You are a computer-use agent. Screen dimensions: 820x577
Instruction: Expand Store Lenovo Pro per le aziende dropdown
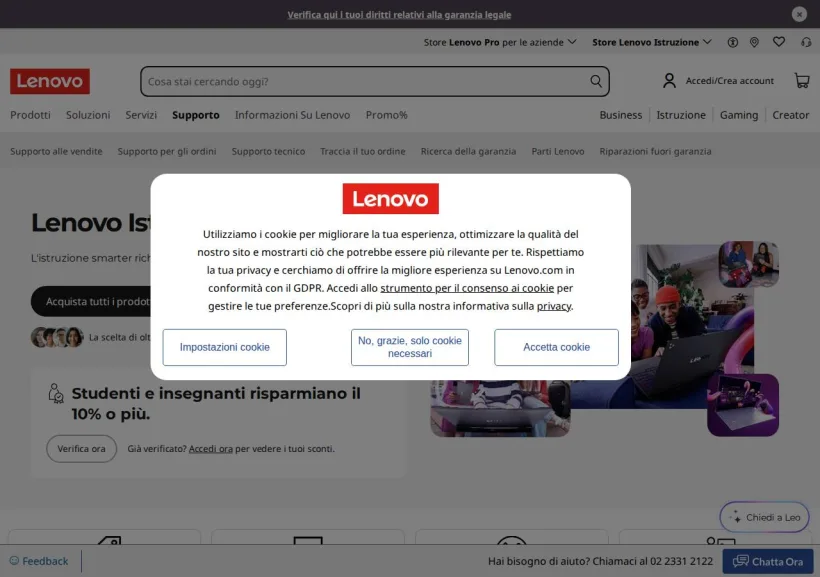tap(499, 42)
